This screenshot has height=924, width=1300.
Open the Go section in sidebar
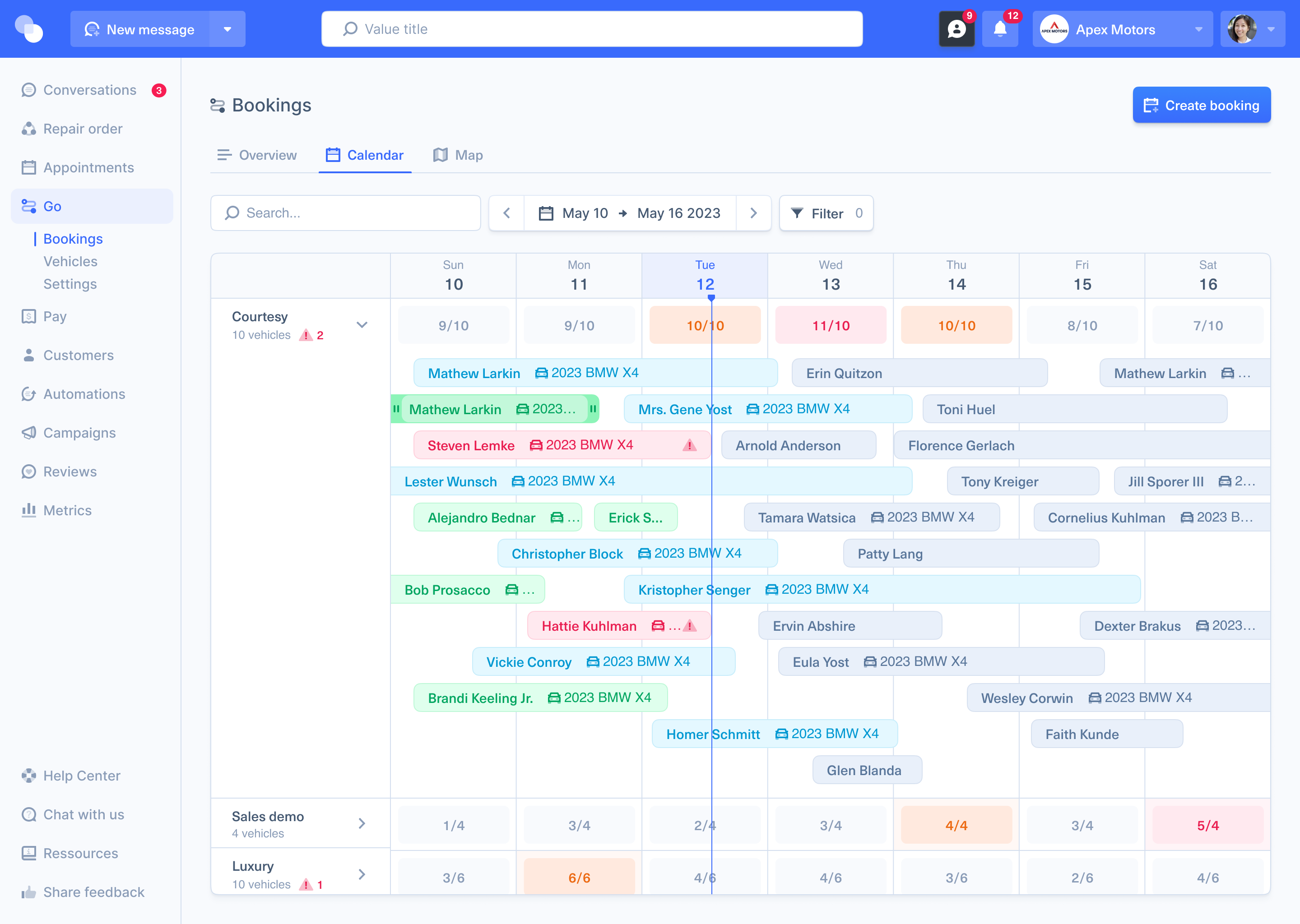[x=92, y=206]
